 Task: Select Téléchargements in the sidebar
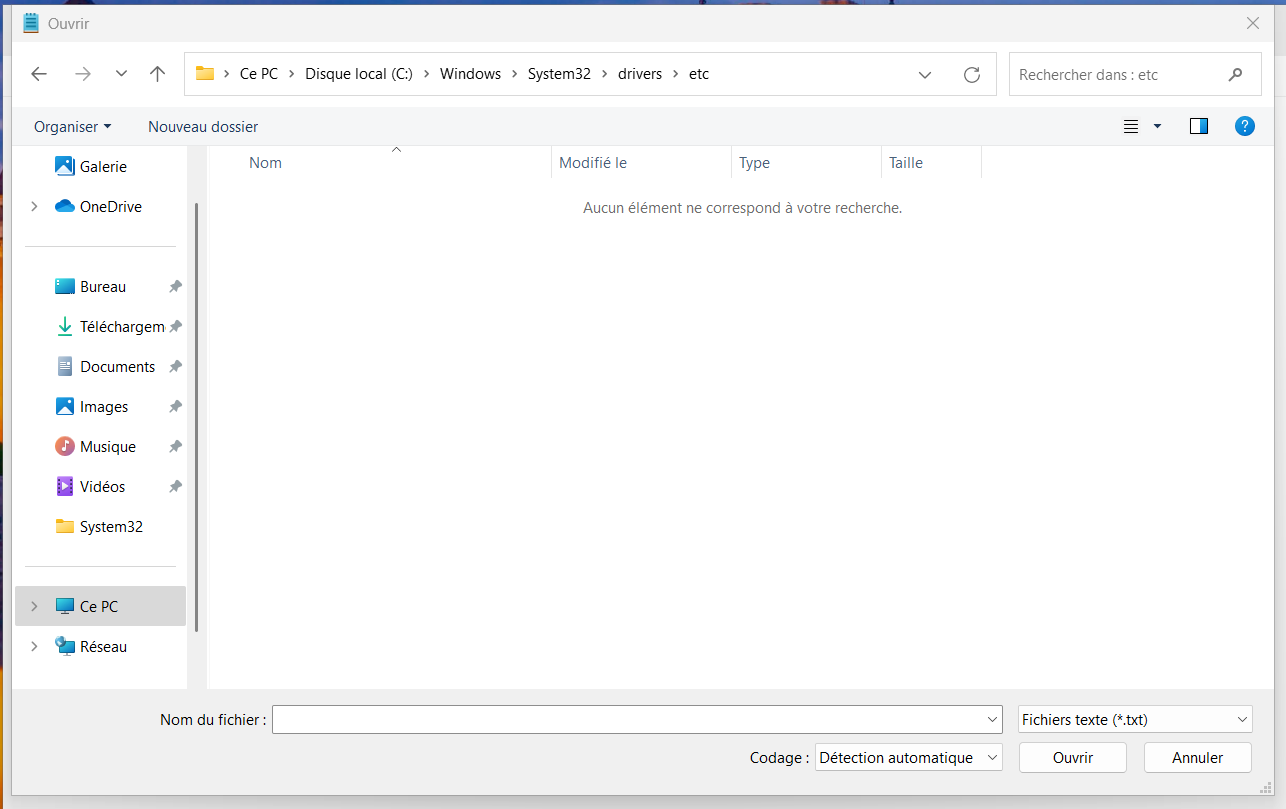point(121,327)
